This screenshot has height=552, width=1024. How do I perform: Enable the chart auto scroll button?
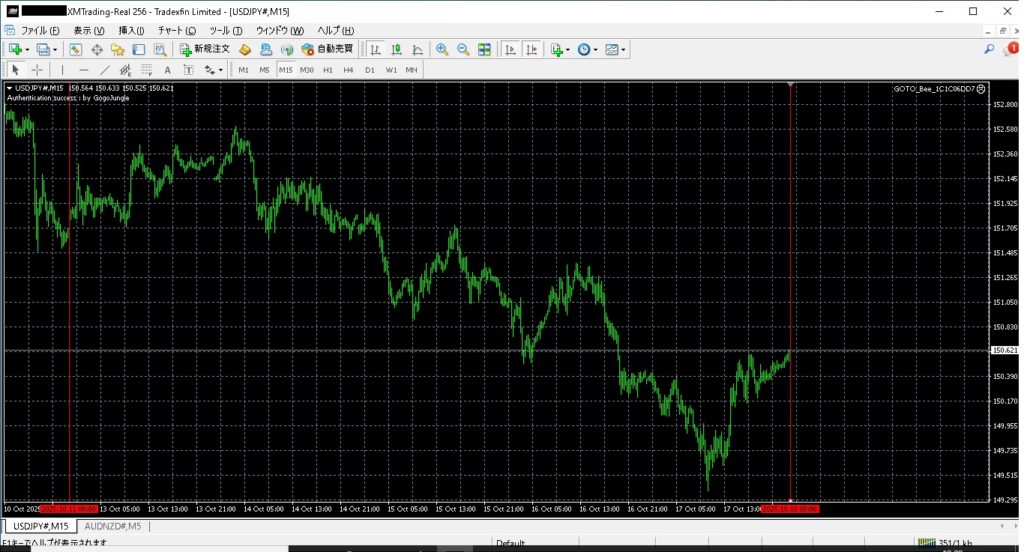click(x=509, y=49)
